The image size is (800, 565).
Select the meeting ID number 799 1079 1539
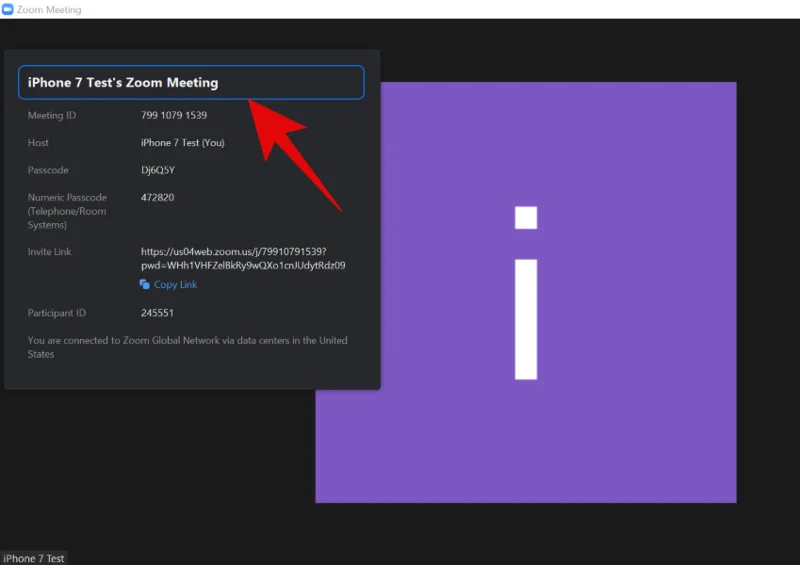point(174,116)
